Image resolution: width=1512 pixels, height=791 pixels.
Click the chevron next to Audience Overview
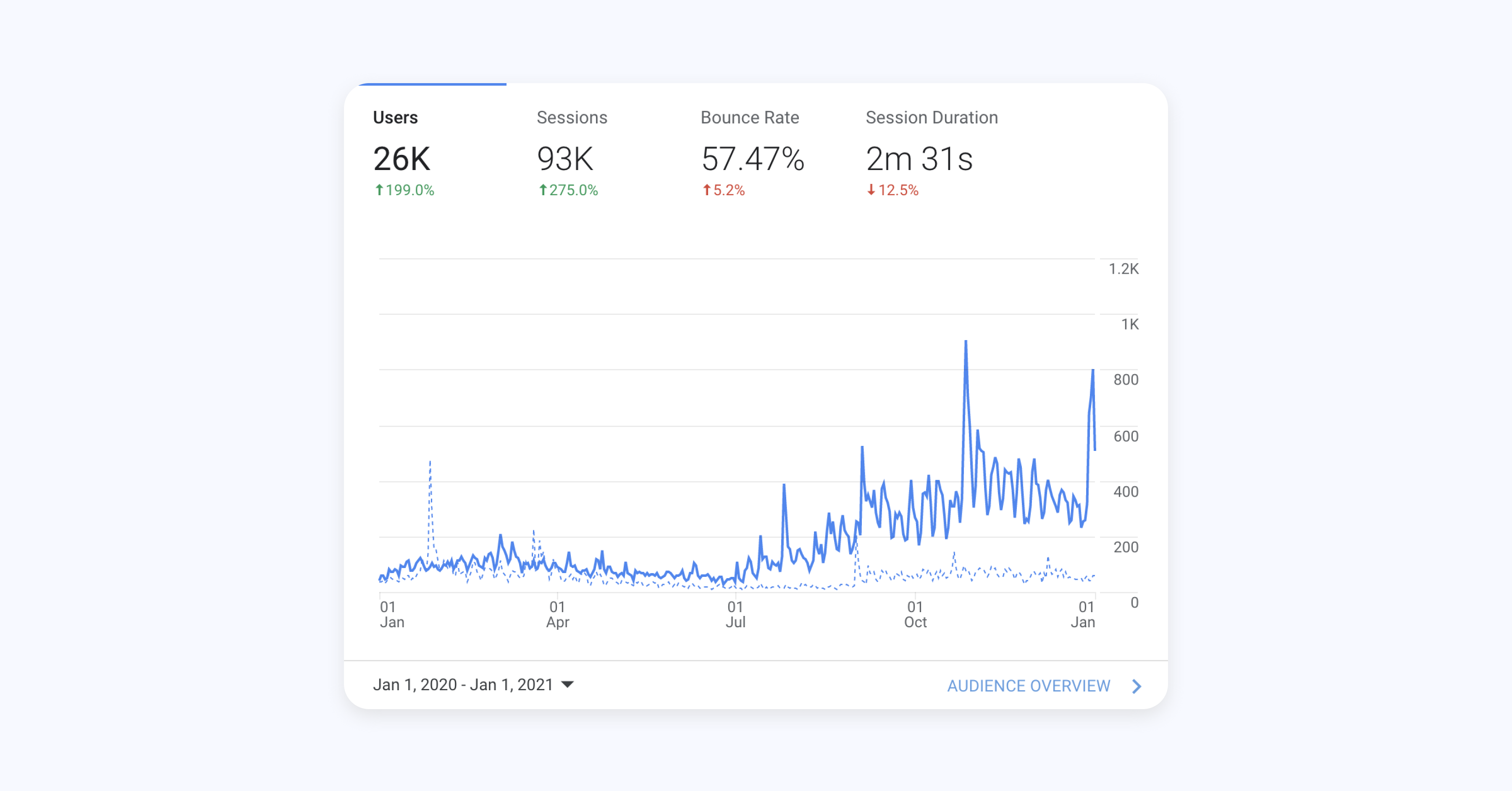(x=1137, y=686)
